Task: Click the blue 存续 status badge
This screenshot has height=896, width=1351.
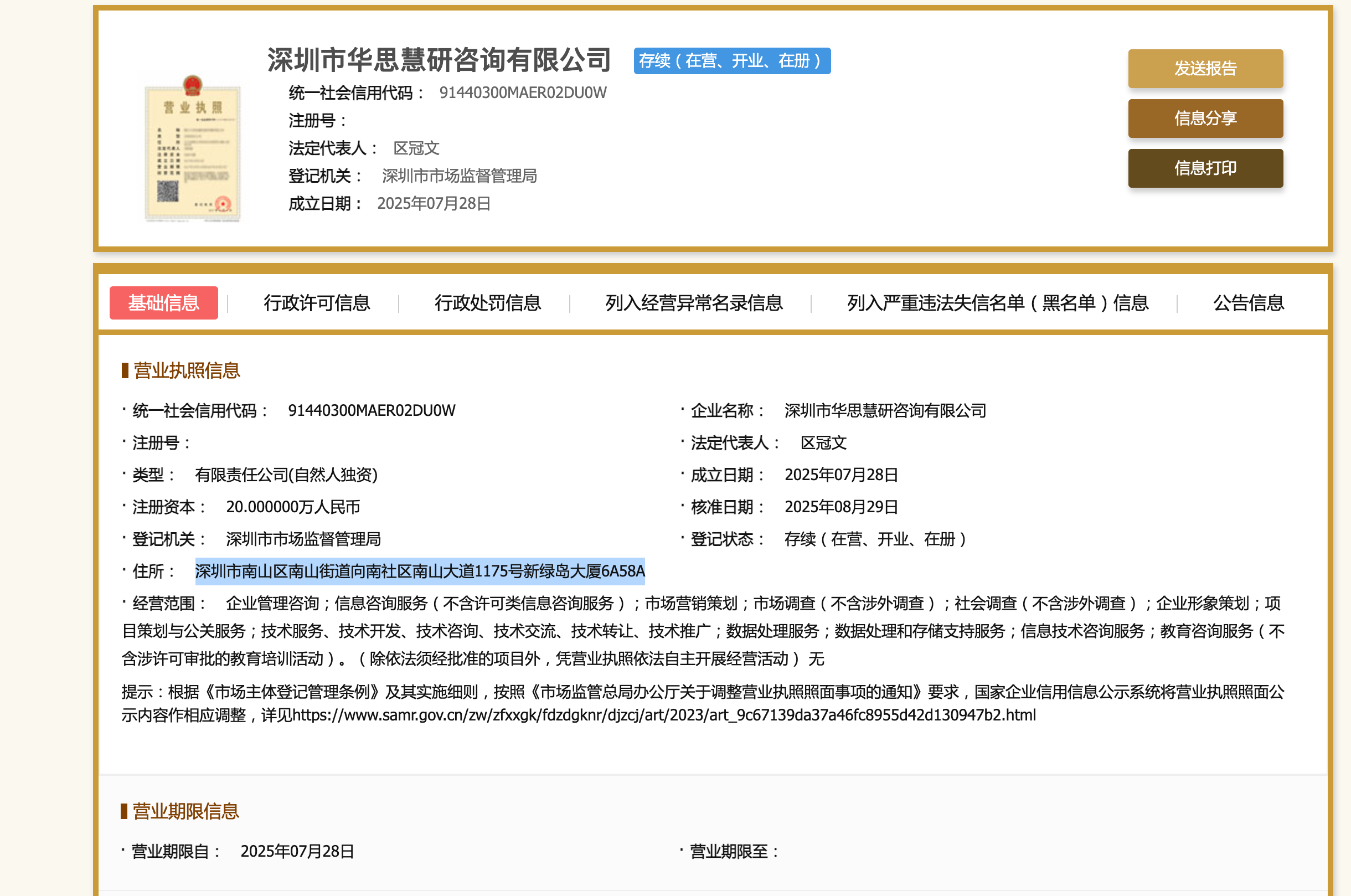Action: click(x=731, y=60)
